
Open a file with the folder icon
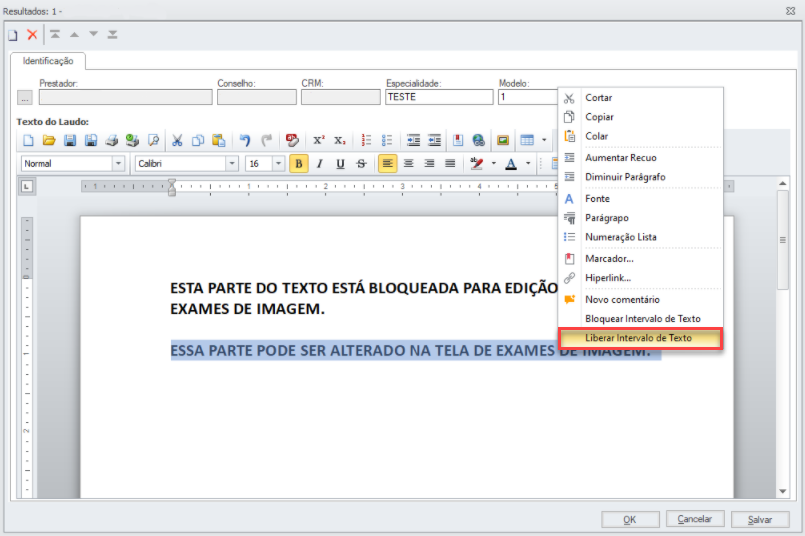click(x=49, y=140)
